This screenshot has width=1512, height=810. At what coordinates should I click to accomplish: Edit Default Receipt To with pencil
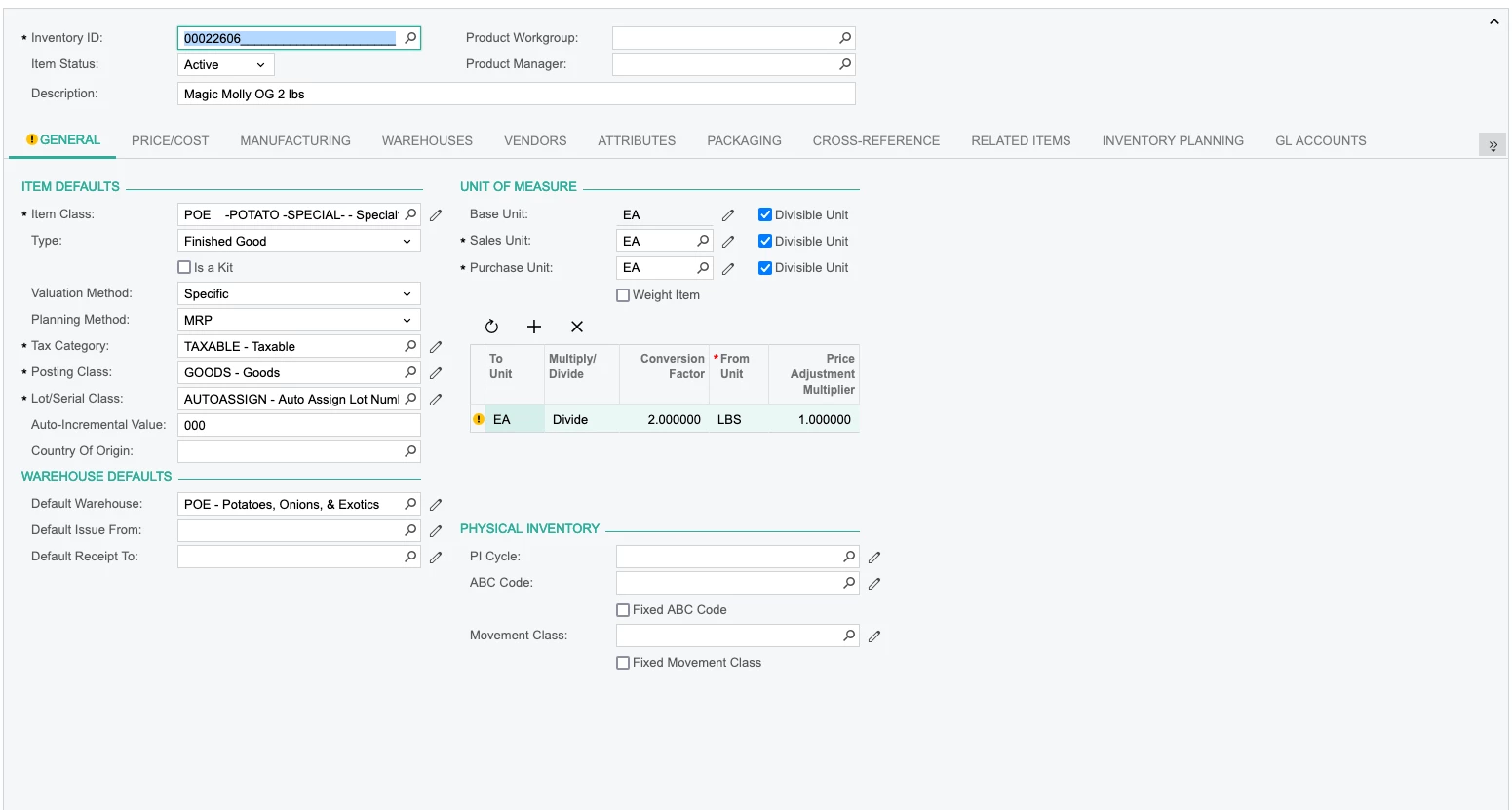(x=436, y=558)
